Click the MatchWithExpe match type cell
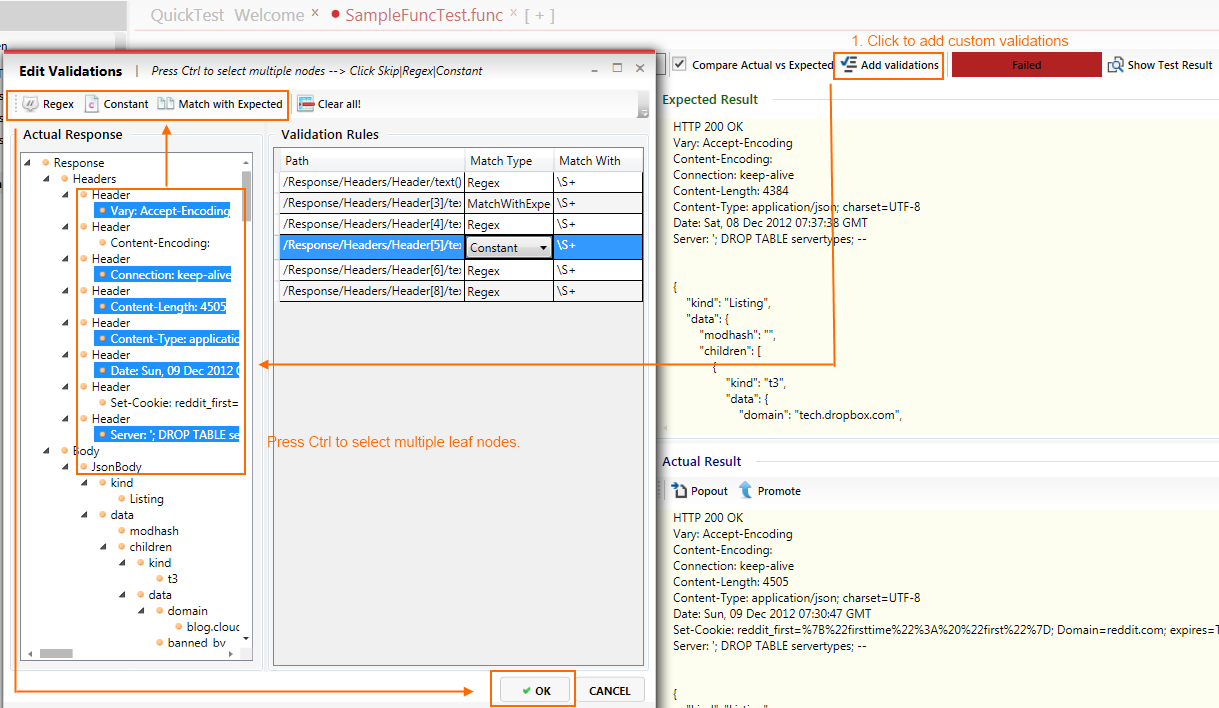 click(x=509, y=204)
